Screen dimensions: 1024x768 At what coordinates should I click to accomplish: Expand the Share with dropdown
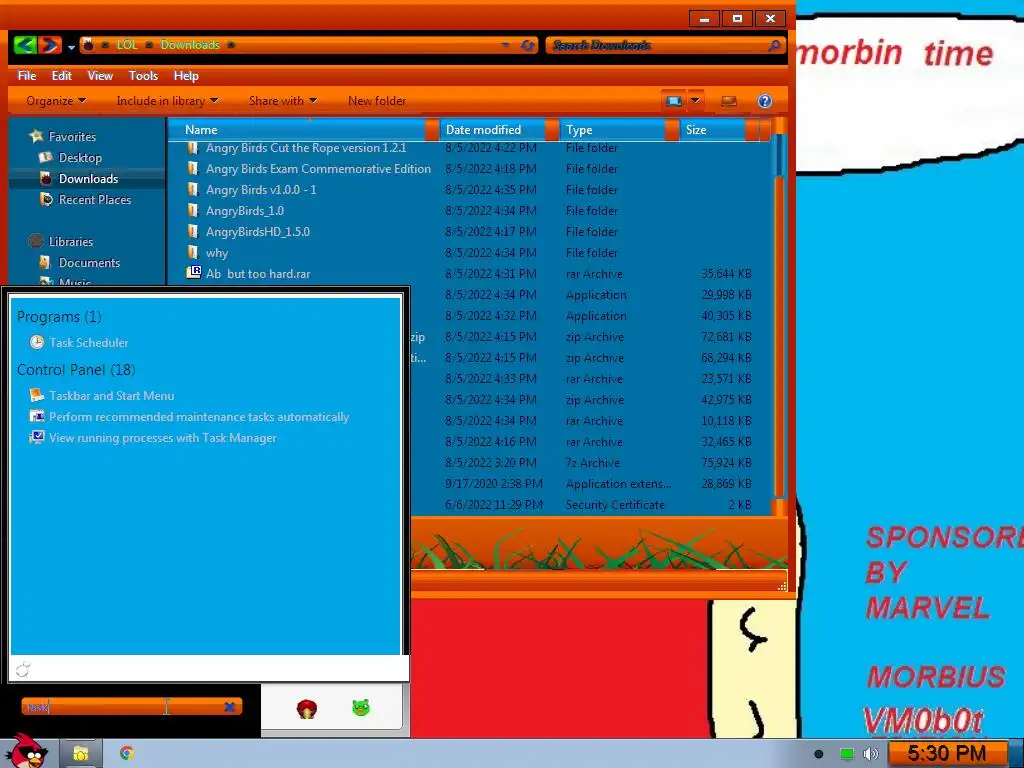click(x=283, y=101)
